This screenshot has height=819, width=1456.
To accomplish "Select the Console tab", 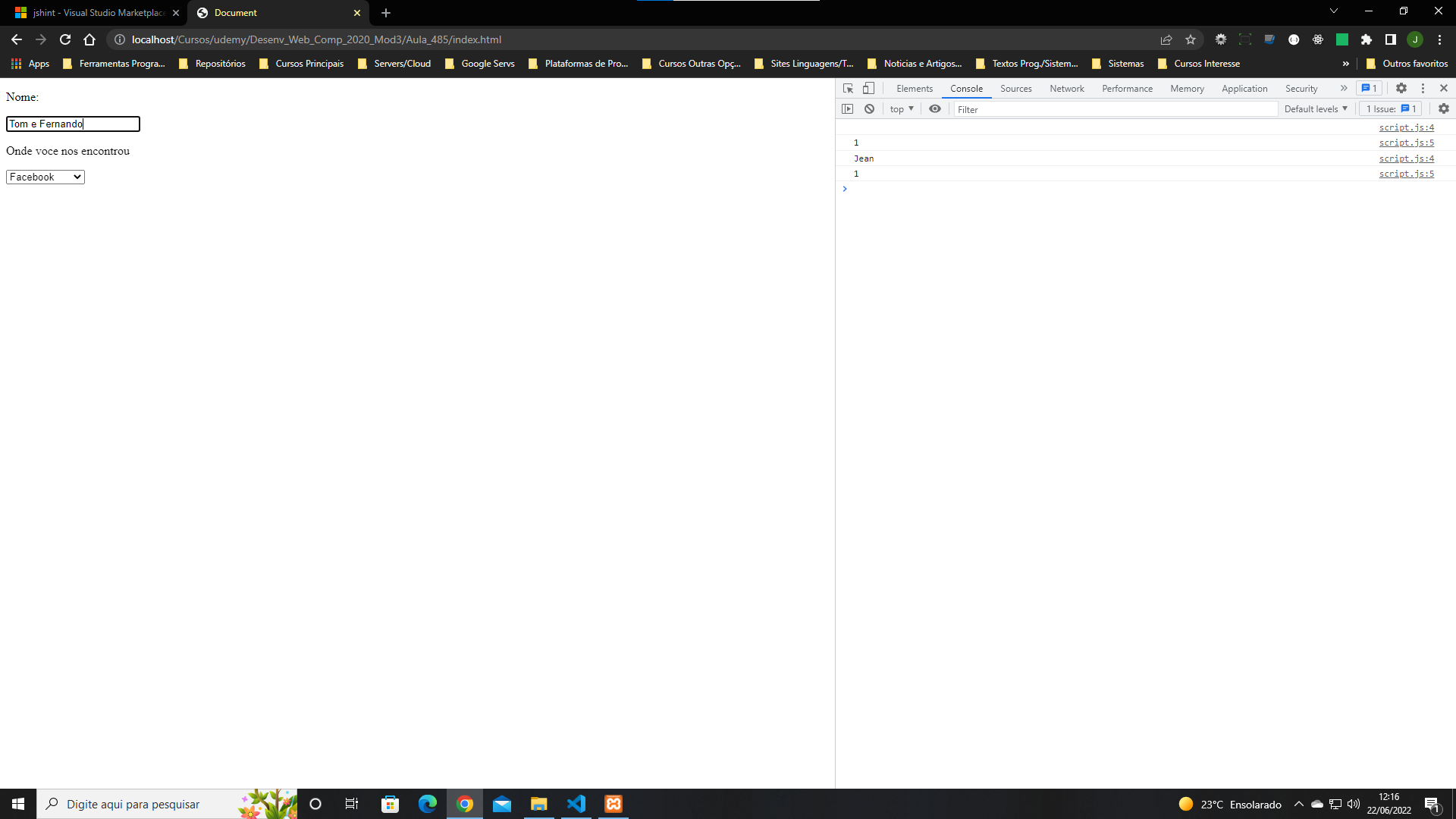I will coord(966,89).
